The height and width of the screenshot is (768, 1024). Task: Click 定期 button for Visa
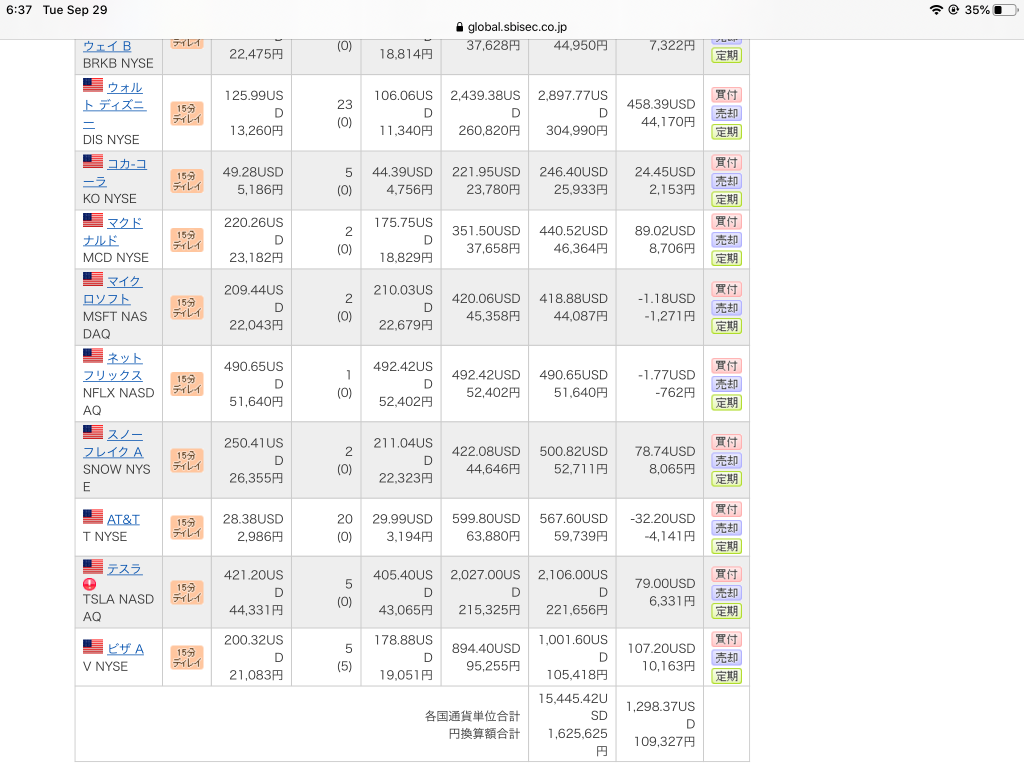pos(726,676)
